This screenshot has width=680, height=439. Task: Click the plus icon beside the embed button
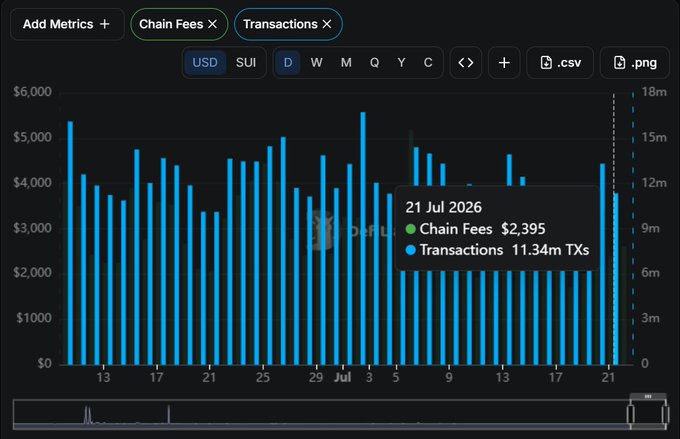click(504, 63)
